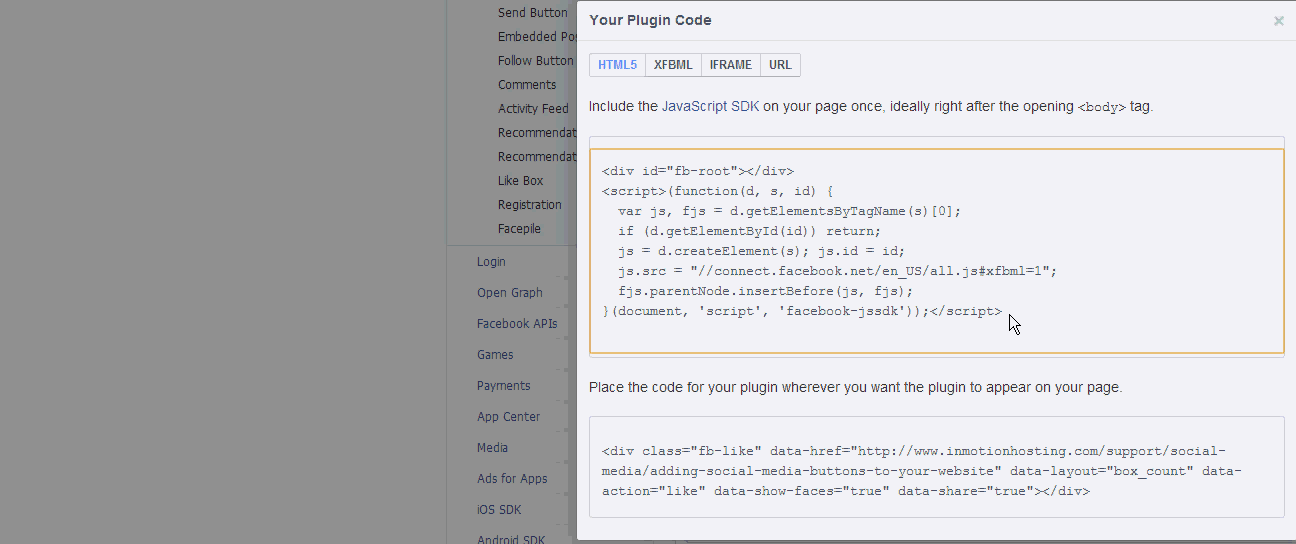The image size is (1296, 544).
Task: Select the XFBML tab
Action: click(x=673, y=65)
